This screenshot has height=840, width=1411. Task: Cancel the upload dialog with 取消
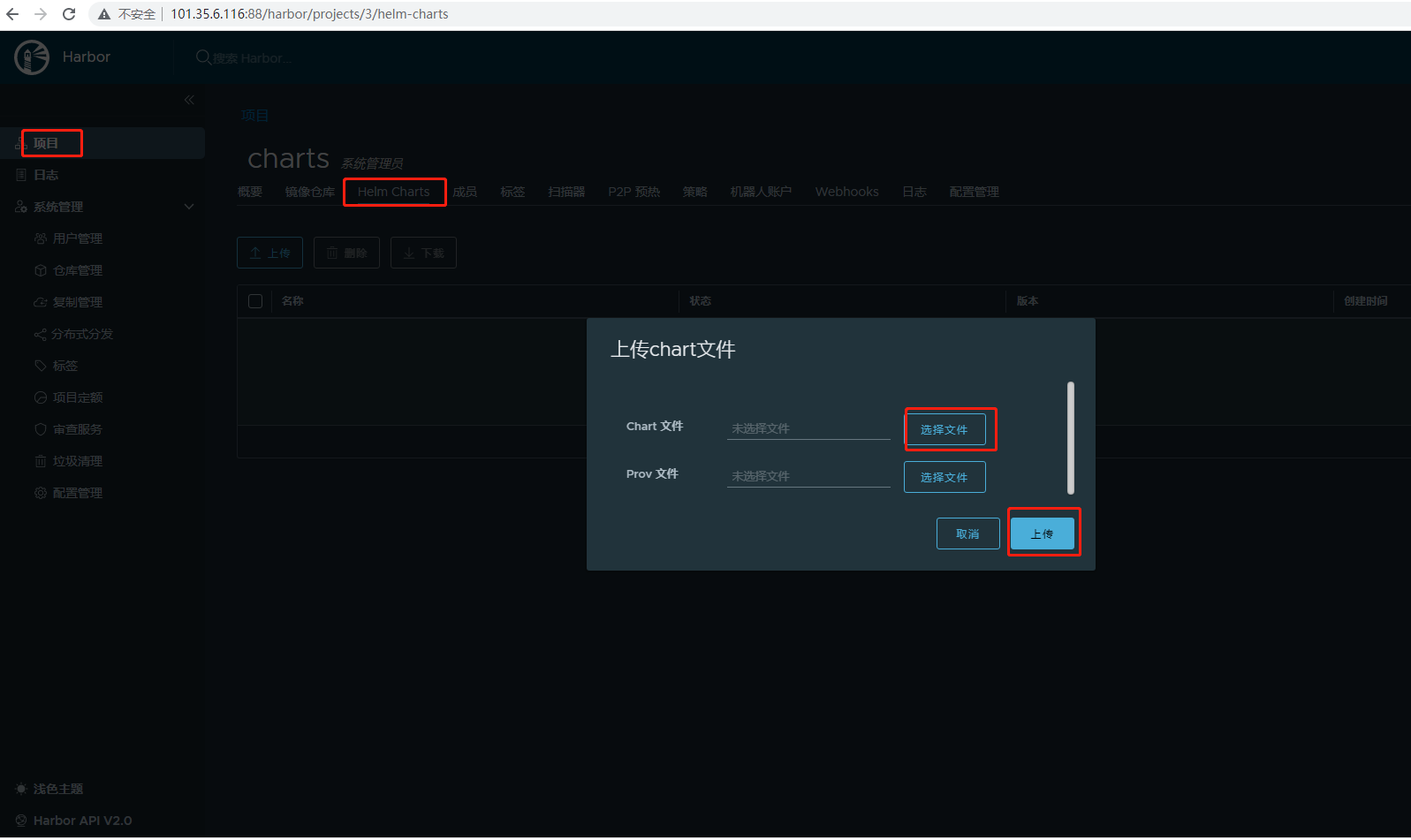(x=967, y=534)
